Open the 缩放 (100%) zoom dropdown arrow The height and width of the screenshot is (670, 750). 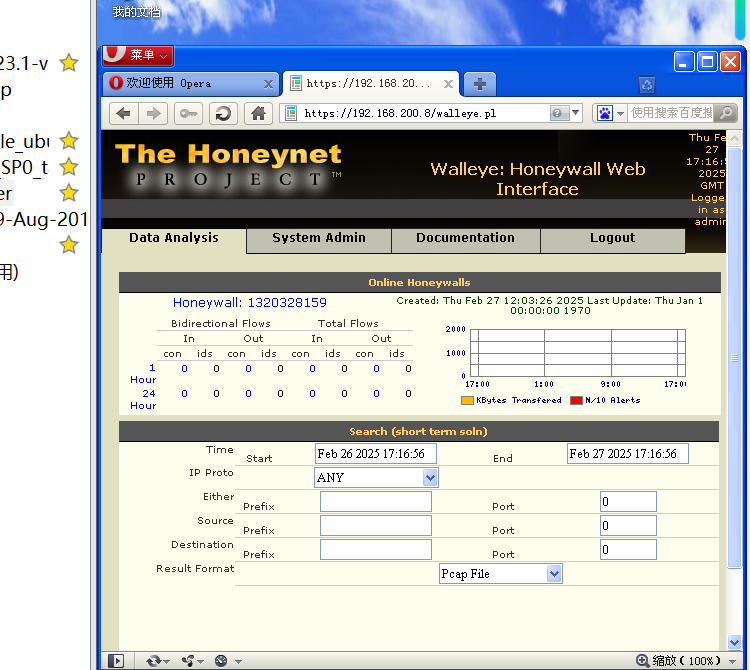732,661
